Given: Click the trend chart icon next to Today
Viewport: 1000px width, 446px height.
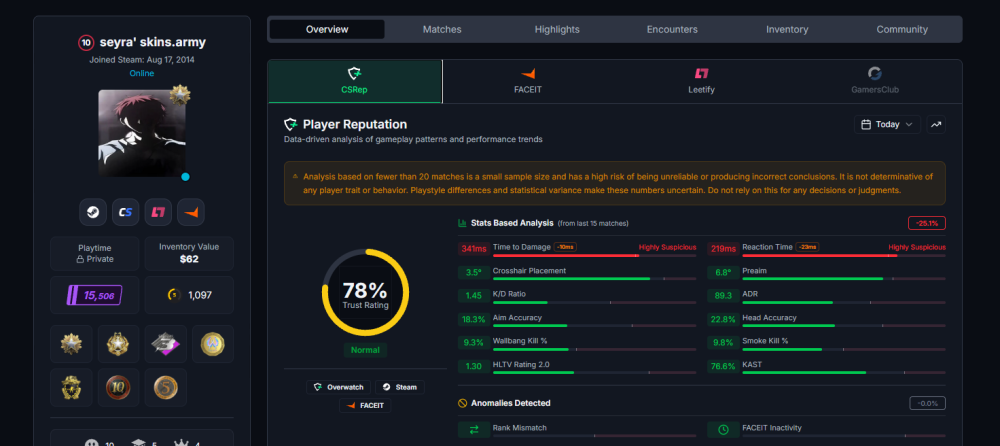Looking at the screenshot, I should point(936,124).
